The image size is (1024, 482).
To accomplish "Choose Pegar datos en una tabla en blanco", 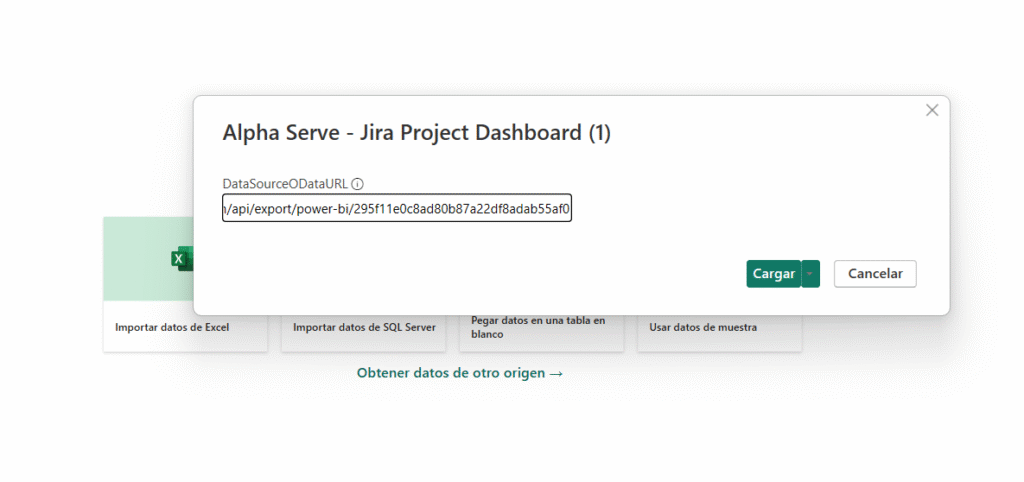I will (x=541, y=327).
